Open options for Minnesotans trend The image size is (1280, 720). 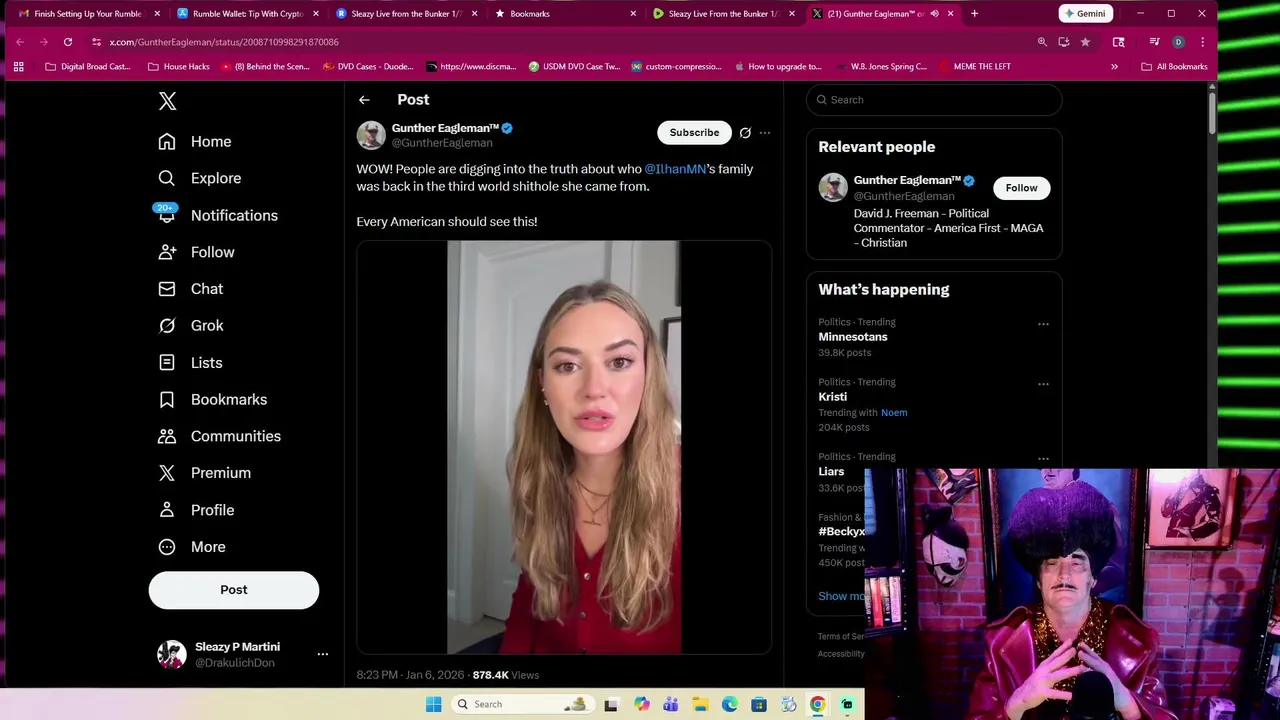(1043, 324)
